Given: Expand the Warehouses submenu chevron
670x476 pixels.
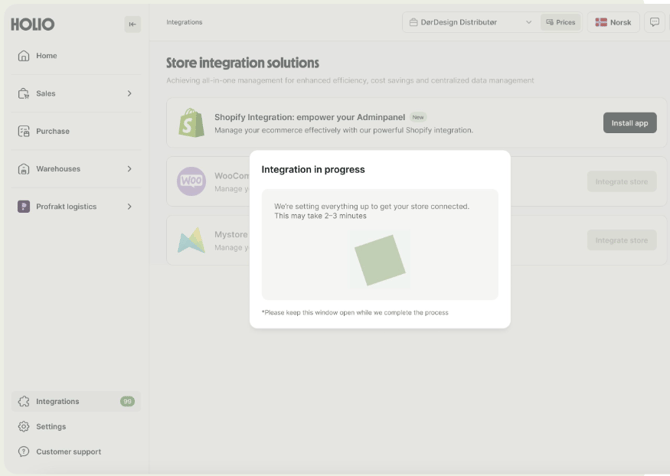Looking at the screenshot, I should (129, 169).
